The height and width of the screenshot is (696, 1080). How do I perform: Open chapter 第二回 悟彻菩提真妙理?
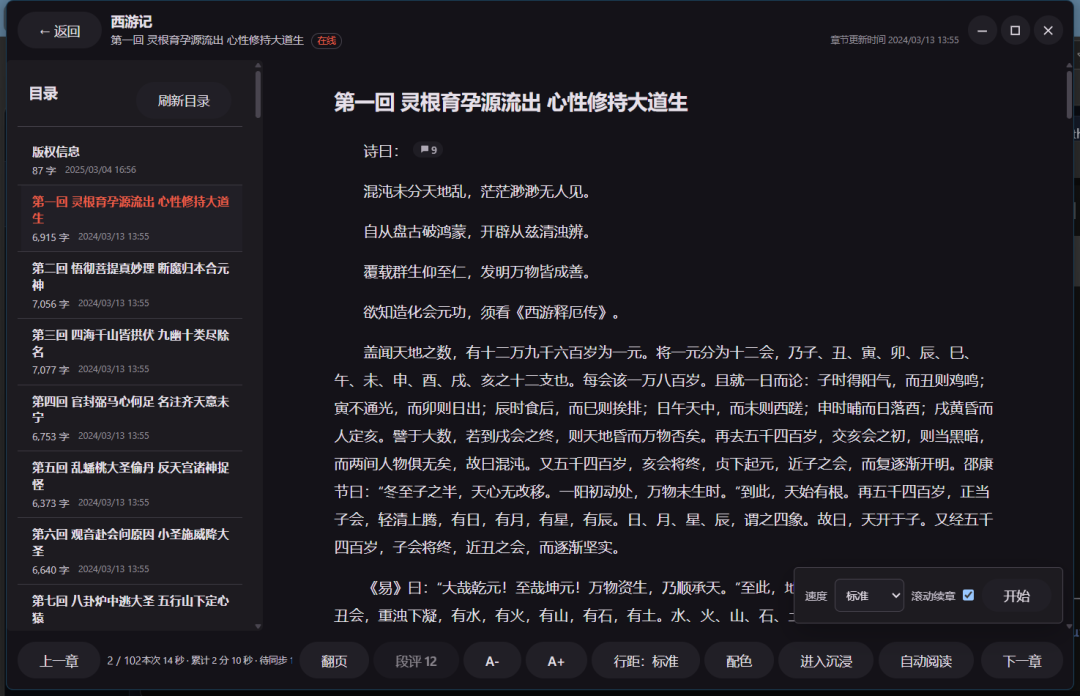pos(130,285)
